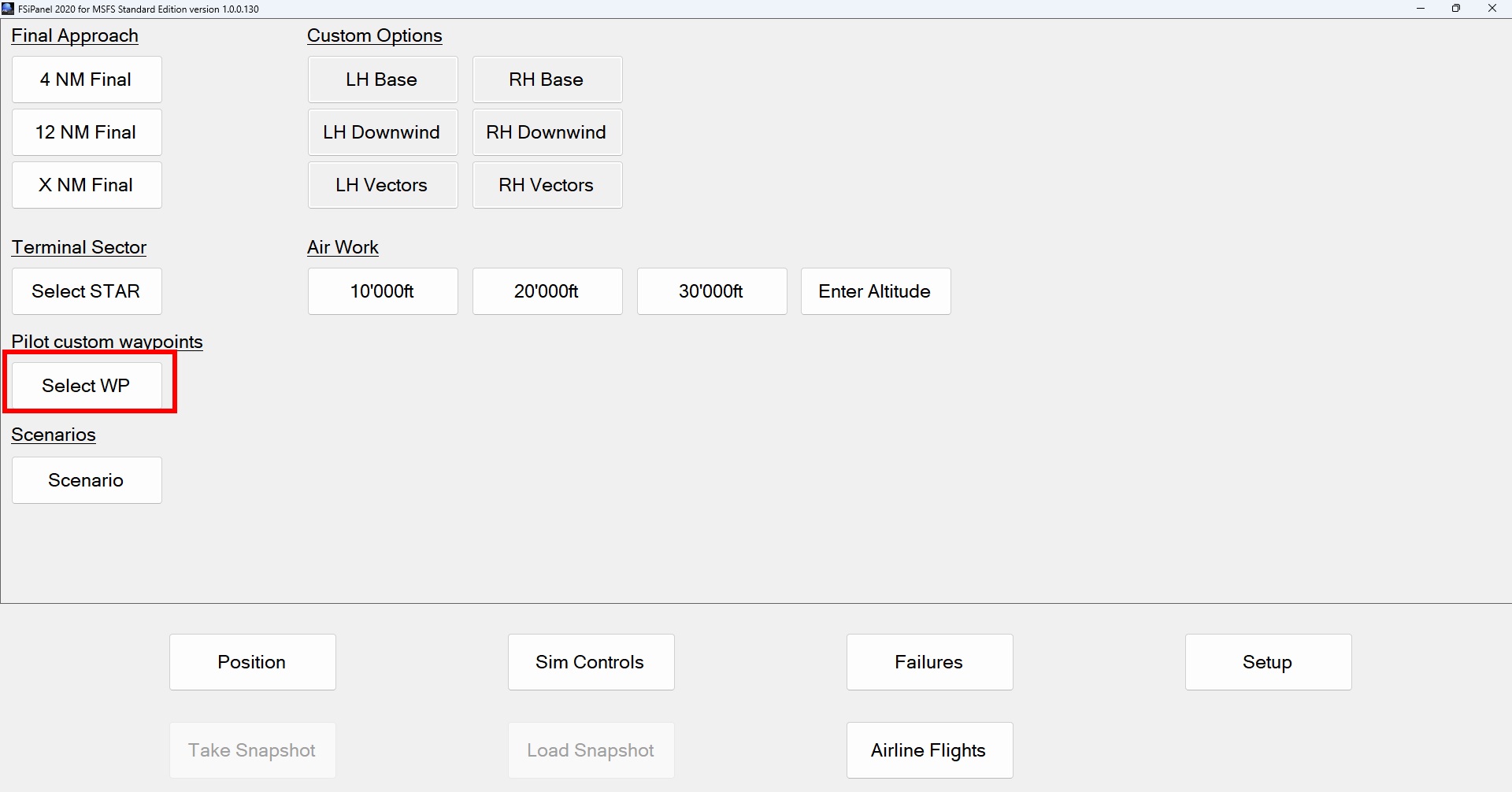Select LH Base position

tap(382, 80)
